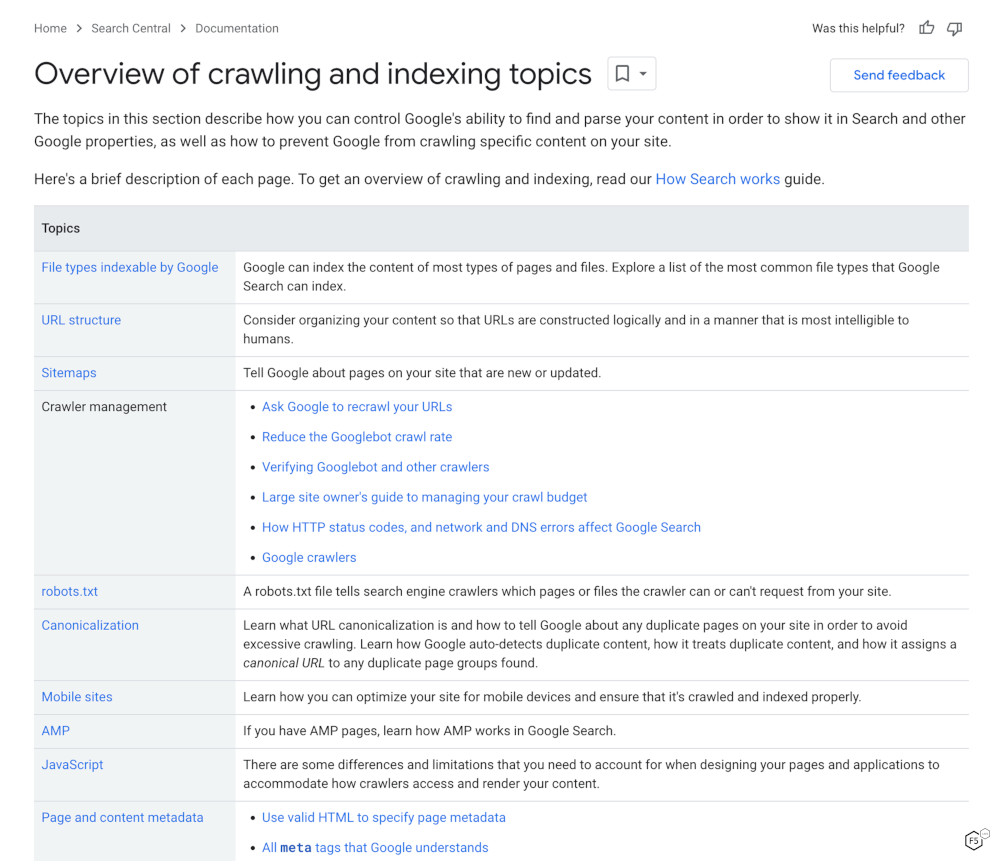Click the thumbs up helpful icon
The image size is (1000, 861).
click(x=927, y=28)
